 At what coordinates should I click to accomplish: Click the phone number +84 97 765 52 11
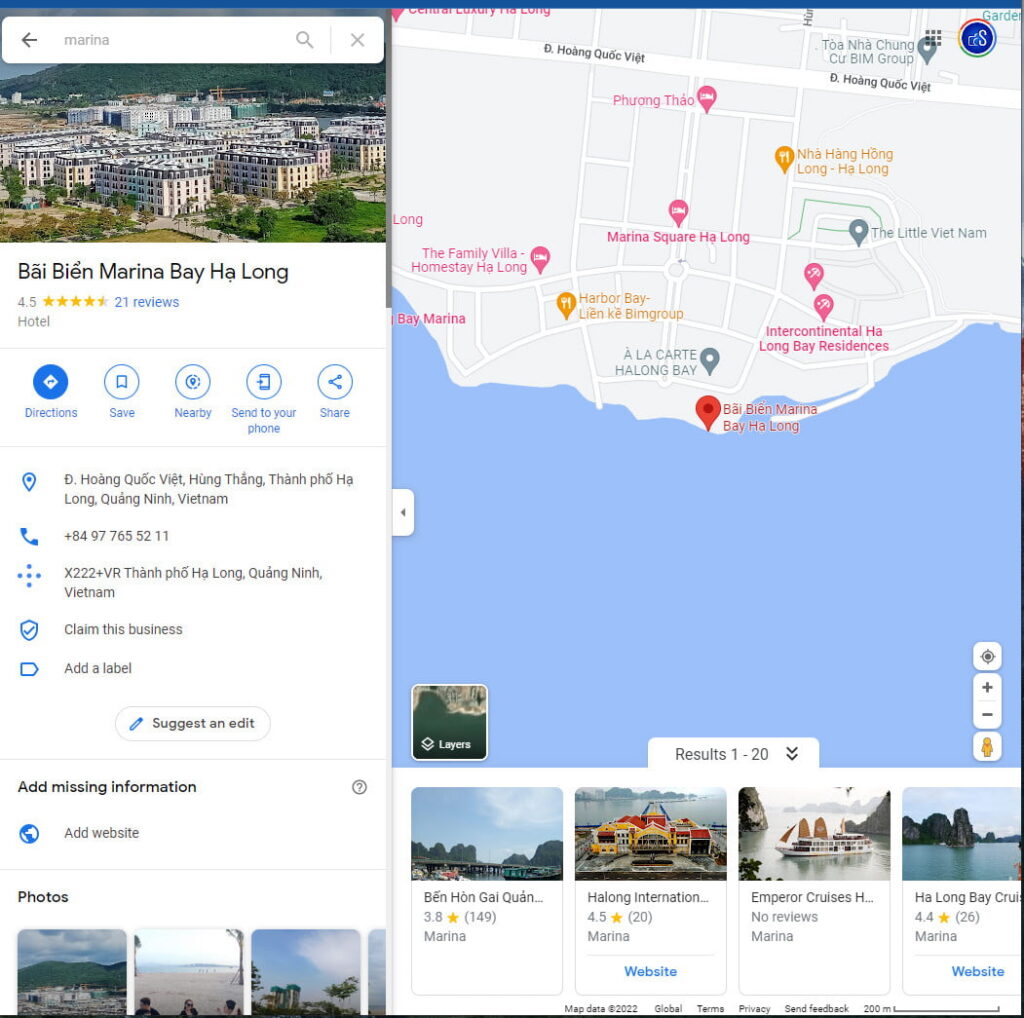[x=193, y=536]
